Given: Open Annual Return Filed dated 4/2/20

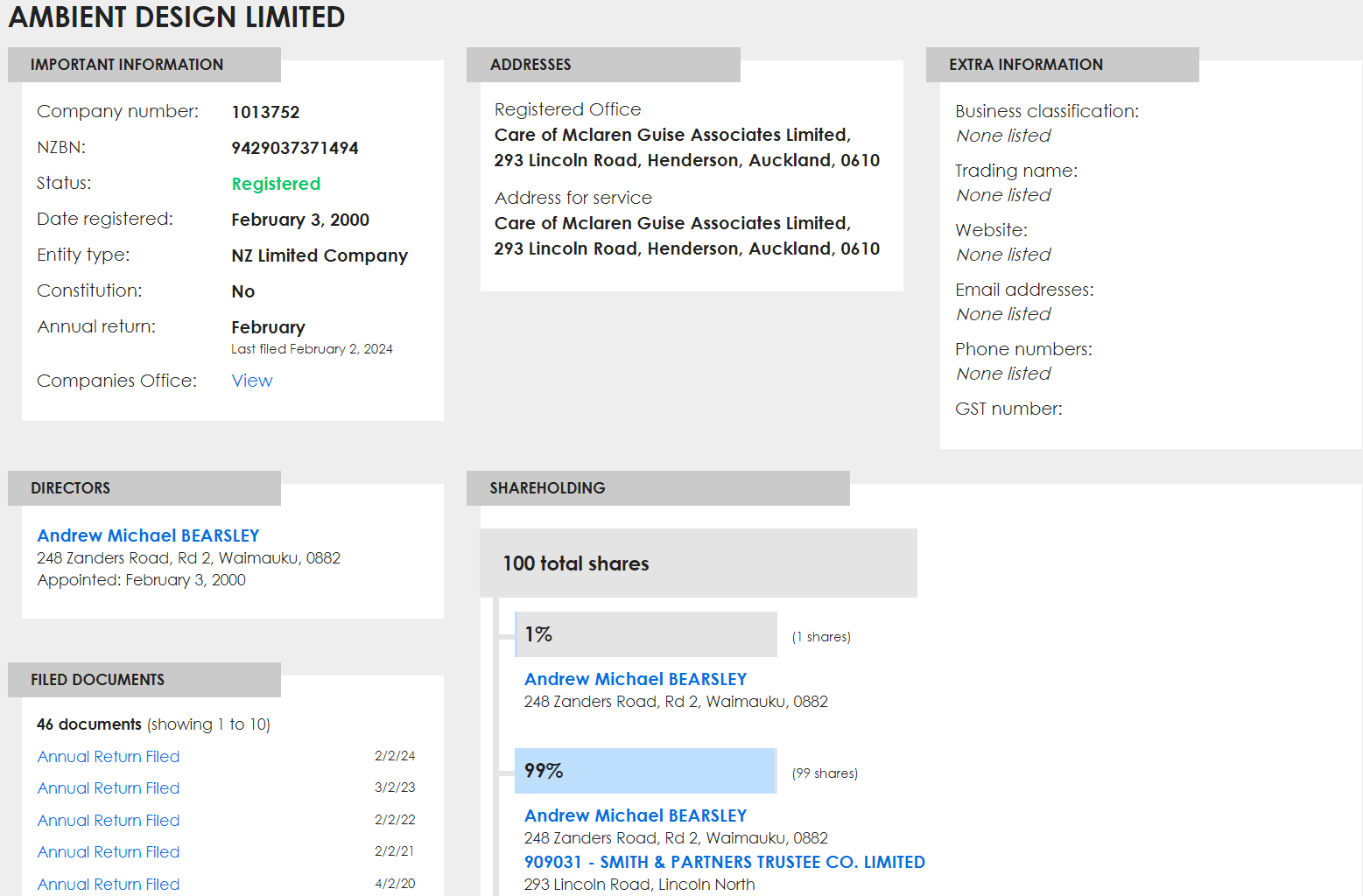Looking at the screenshot, I should point(108,884).
